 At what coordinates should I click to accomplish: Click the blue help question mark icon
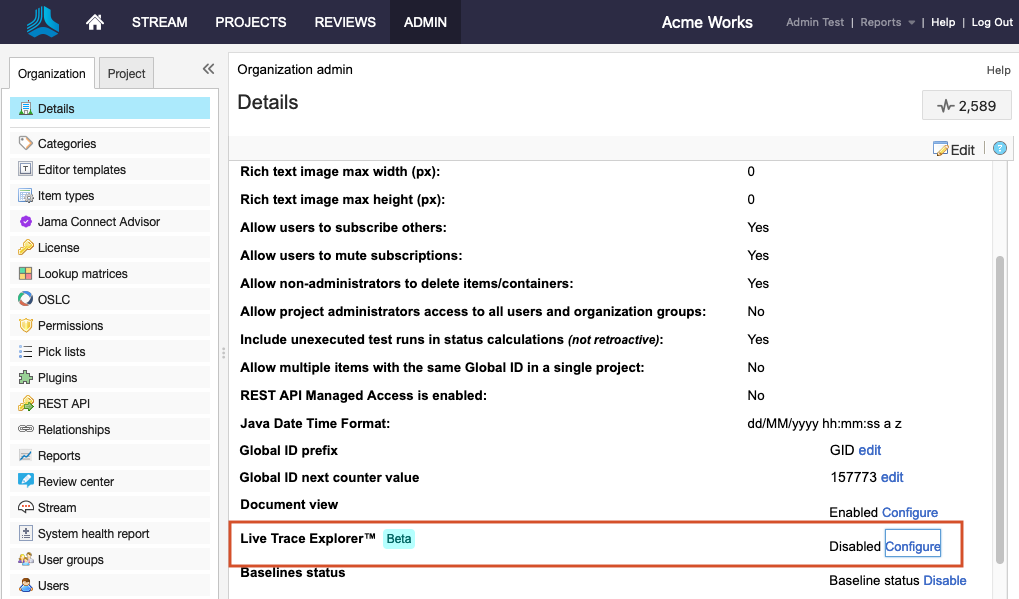[999, 149]
